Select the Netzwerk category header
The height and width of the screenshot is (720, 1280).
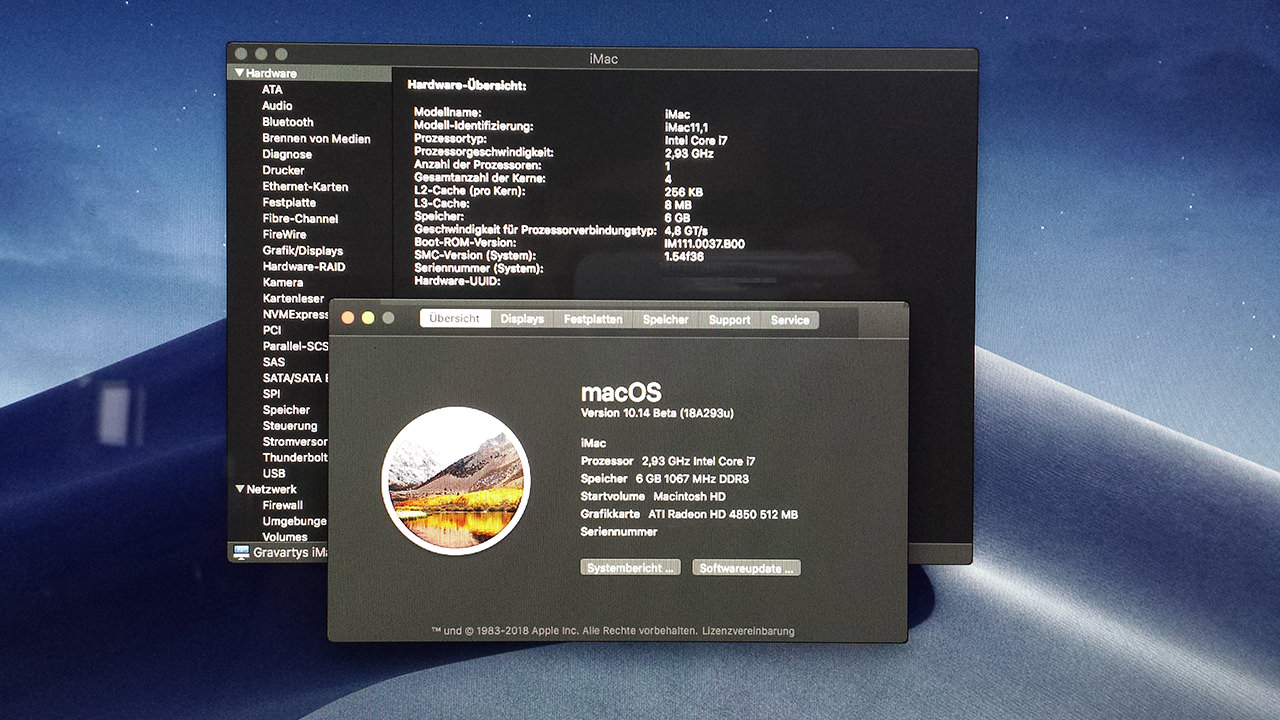click(x=271, y=489)
